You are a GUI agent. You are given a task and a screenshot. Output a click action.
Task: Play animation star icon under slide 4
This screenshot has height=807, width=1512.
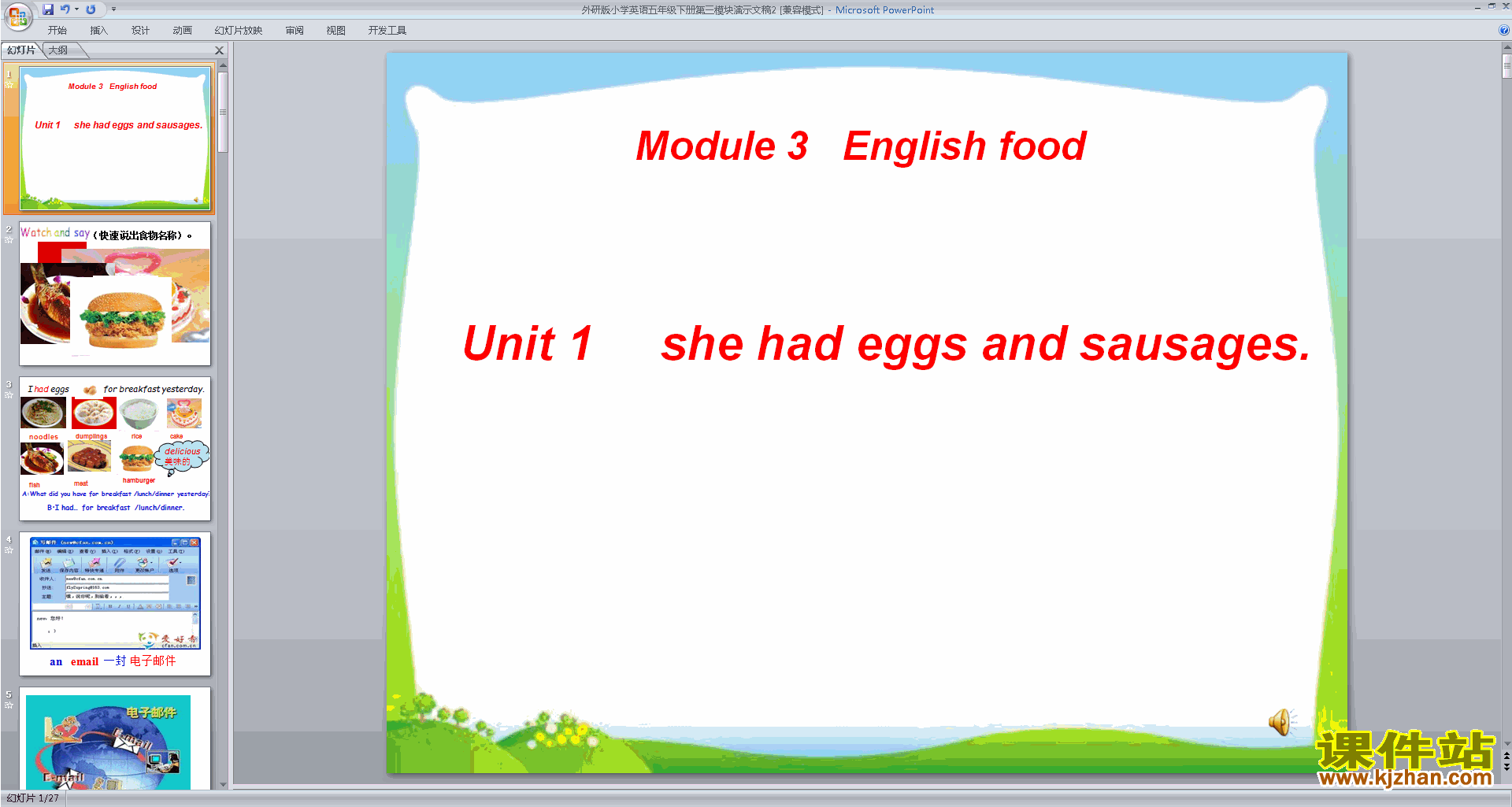(x=9, y=550)
